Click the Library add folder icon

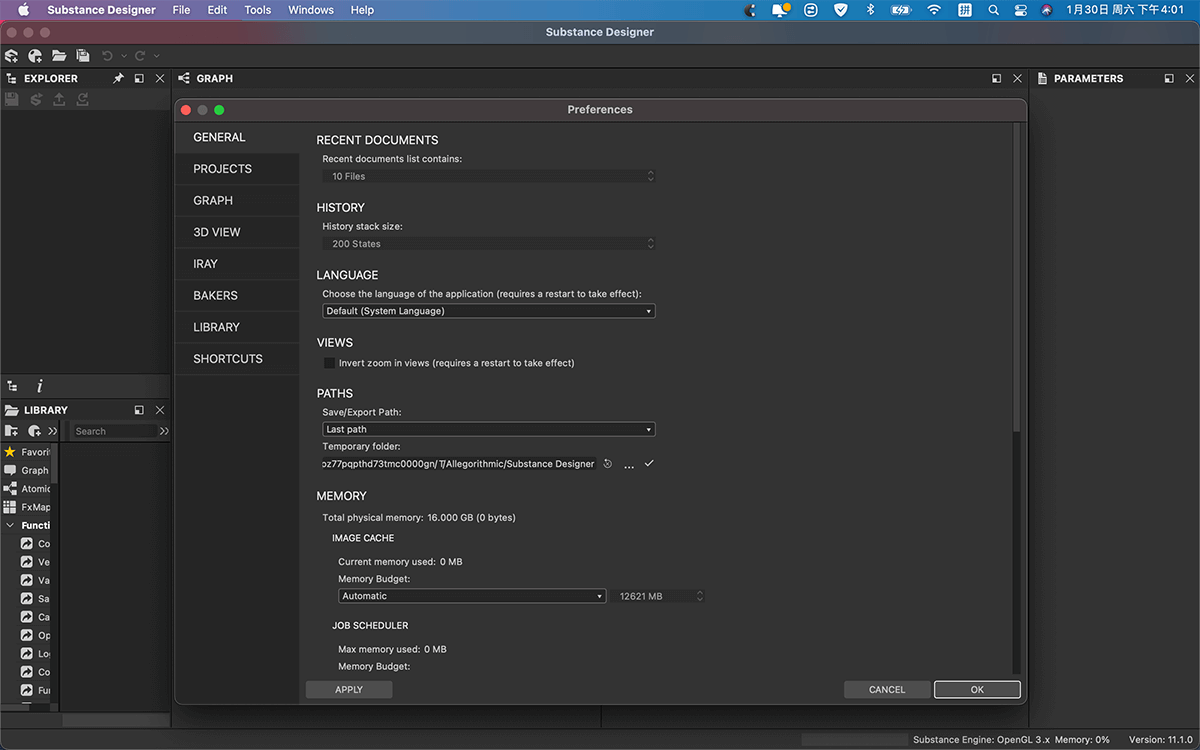12,431
